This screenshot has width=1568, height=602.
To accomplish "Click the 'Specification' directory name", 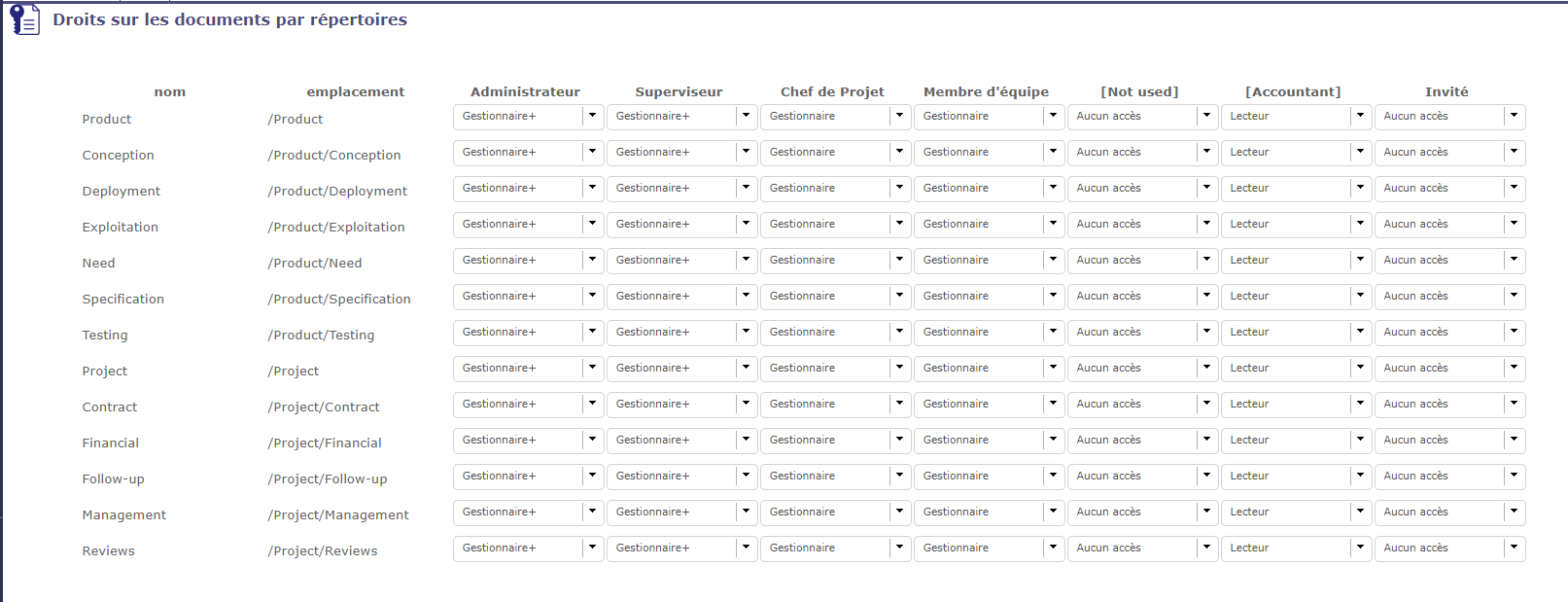I will 123,300.
